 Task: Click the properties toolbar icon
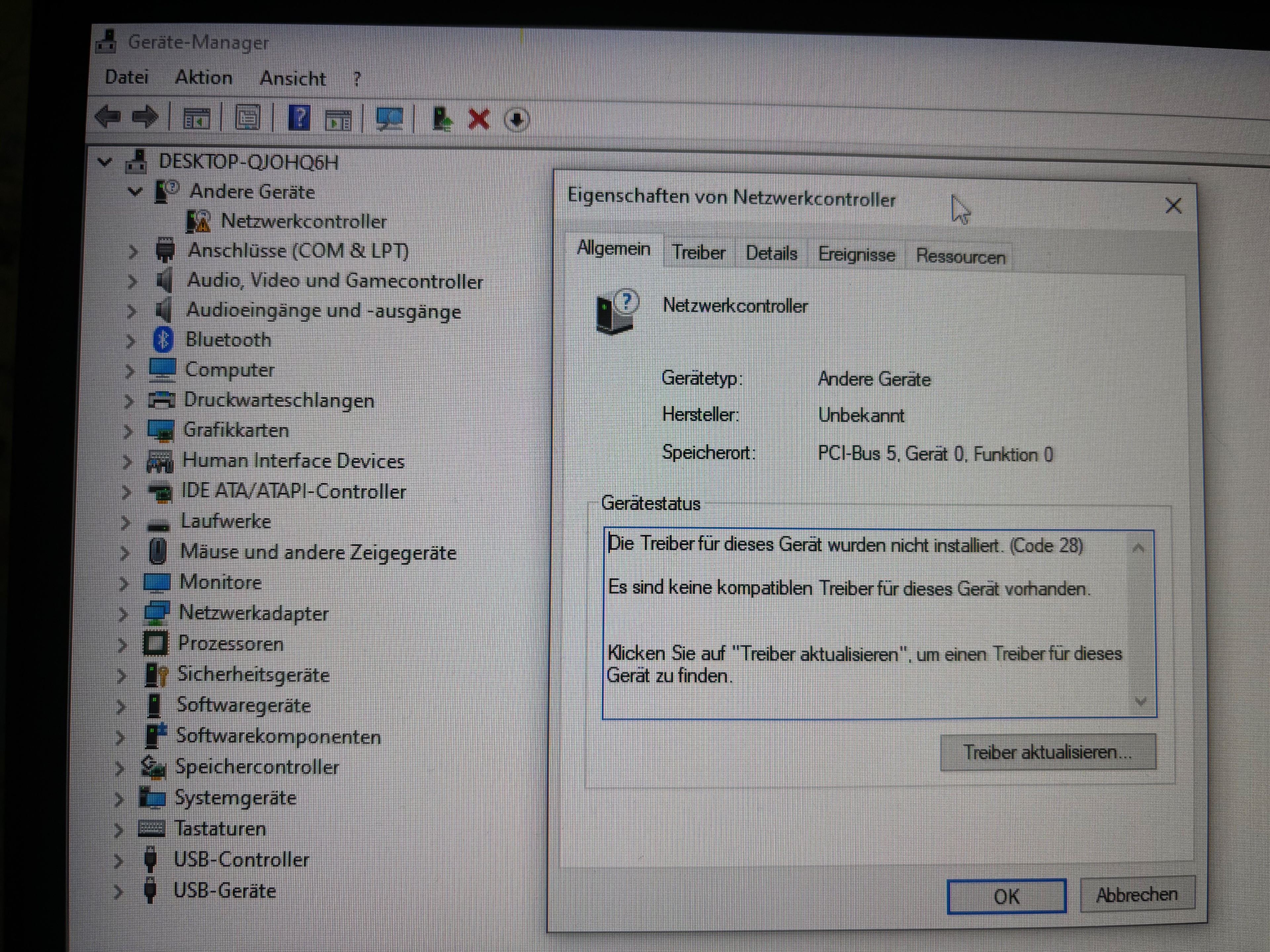tap(247, 118)
